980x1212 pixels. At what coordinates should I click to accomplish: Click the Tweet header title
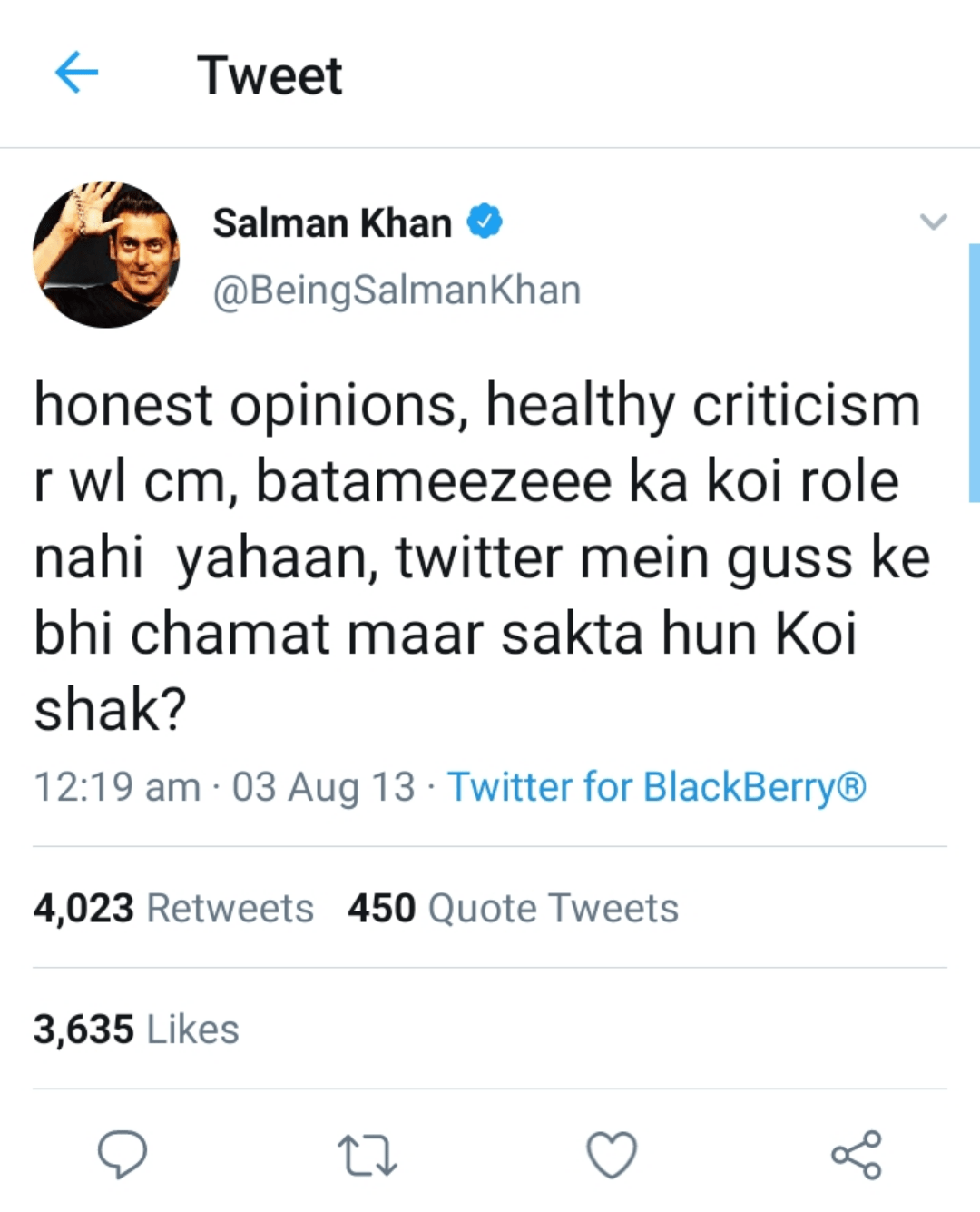pyautogui.click(x=269, y=74)
